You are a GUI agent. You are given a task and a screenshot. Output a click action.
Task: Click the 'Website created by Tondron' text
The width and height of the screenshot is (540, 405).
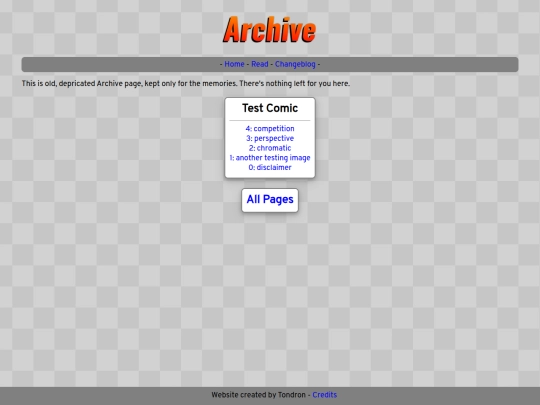click(x=258, y=395)
